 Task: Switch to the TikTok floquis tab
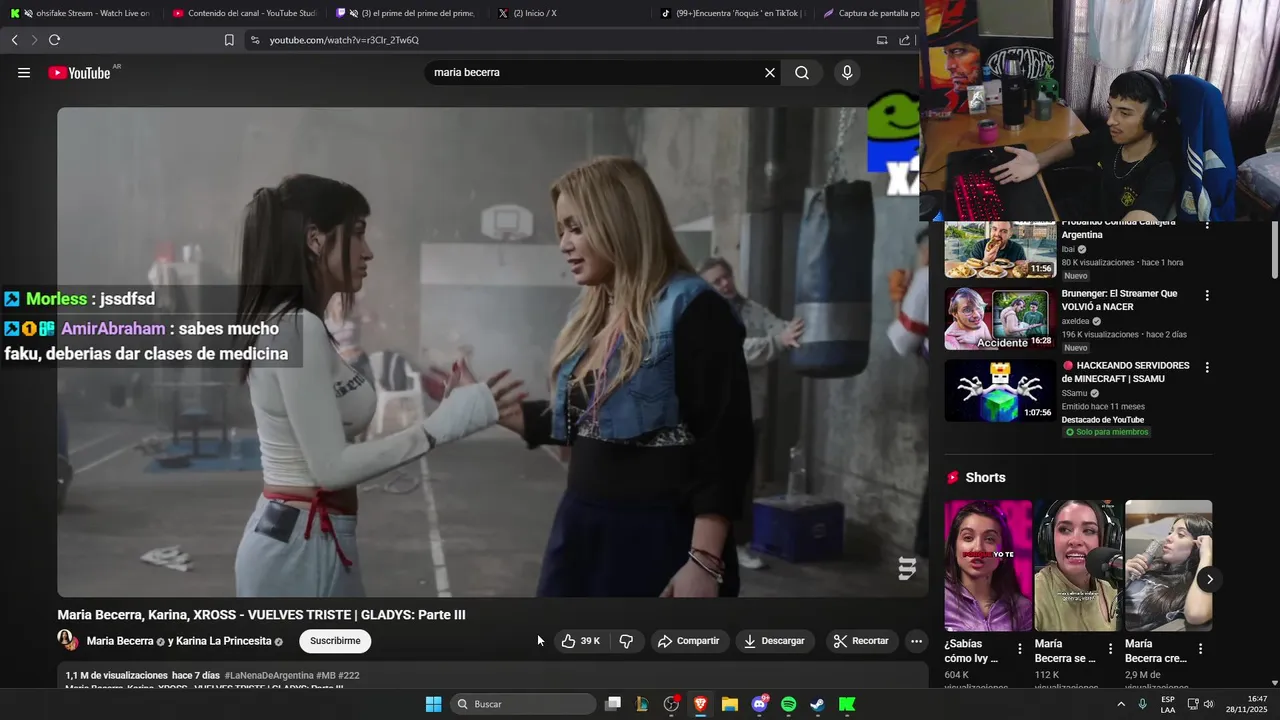click(x=733, y=13)
